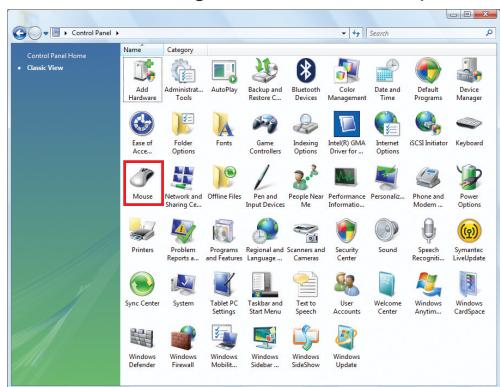The height and width of the screenshot is (387, 500).
Task: Open Administrative Tools
Action: point(183,79)
